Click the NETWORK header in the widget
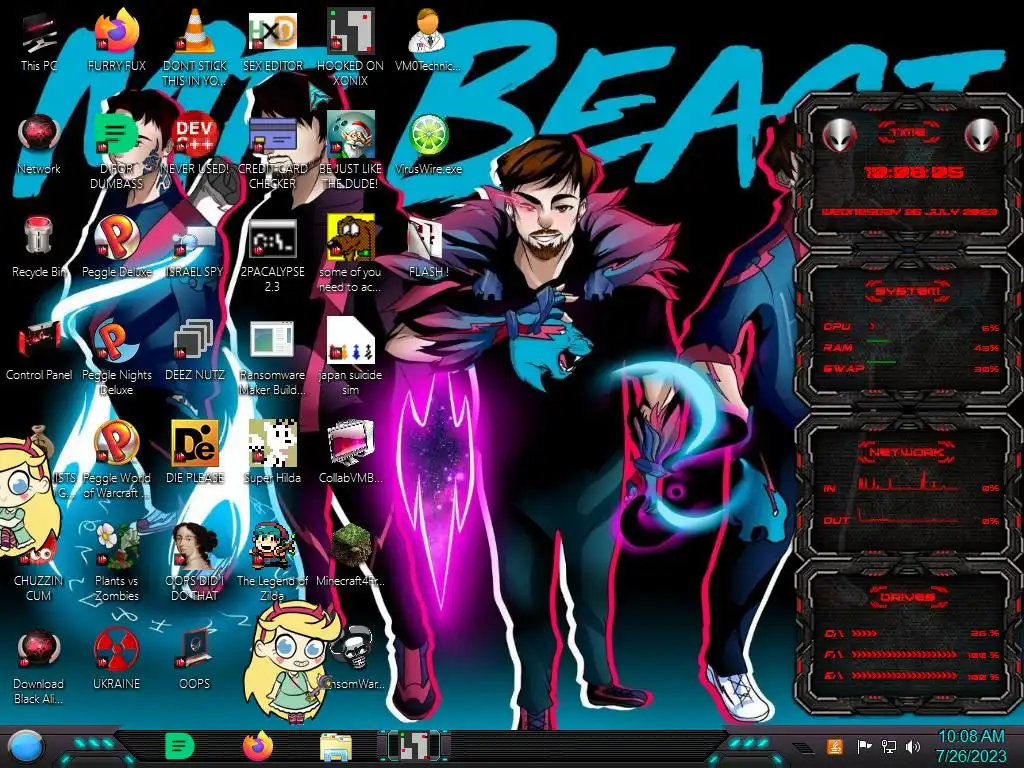1024x768 pixels. coord(906,452)
